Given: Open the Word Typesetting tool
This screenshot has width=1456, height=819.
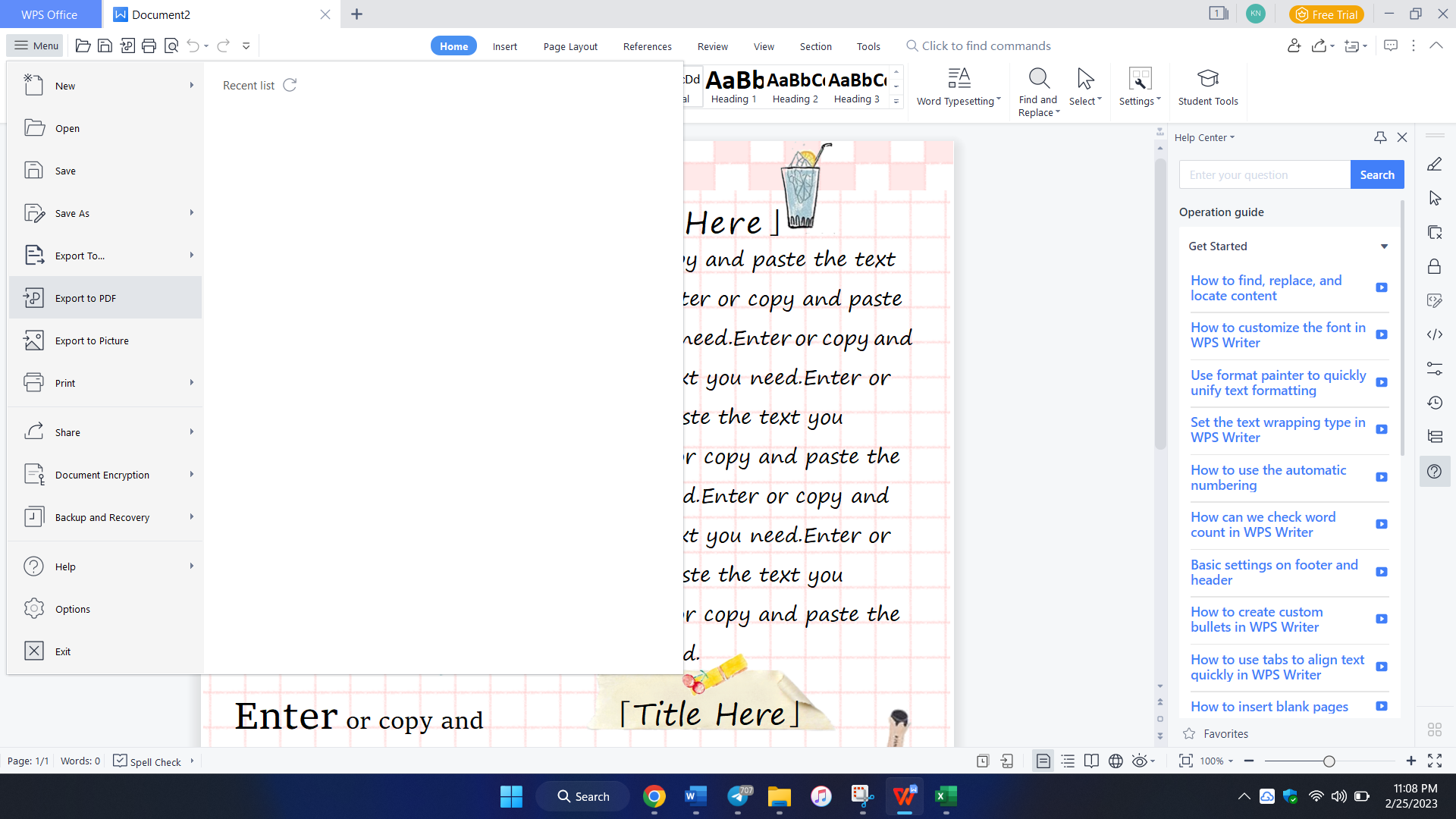Looking at the screenshot, I should coord(958,87).
